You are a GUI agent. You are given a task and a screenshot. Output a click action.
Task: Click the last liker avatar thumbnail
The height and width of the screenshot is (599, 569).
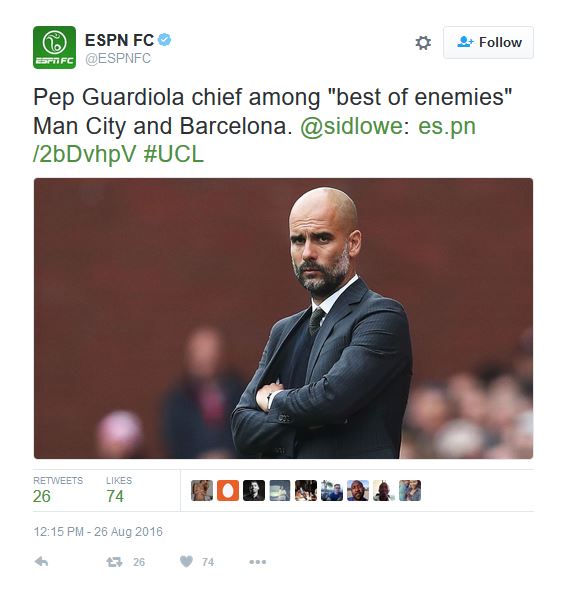point(410,491)
